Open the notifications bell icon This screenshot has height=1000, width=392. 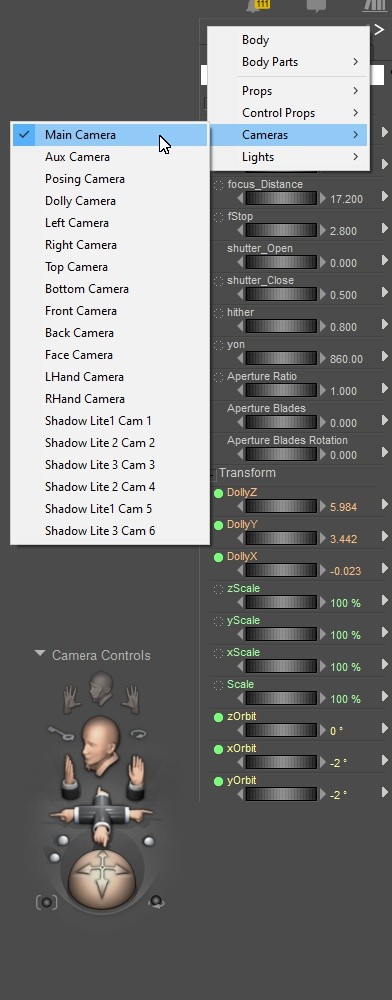click(259, 5)
